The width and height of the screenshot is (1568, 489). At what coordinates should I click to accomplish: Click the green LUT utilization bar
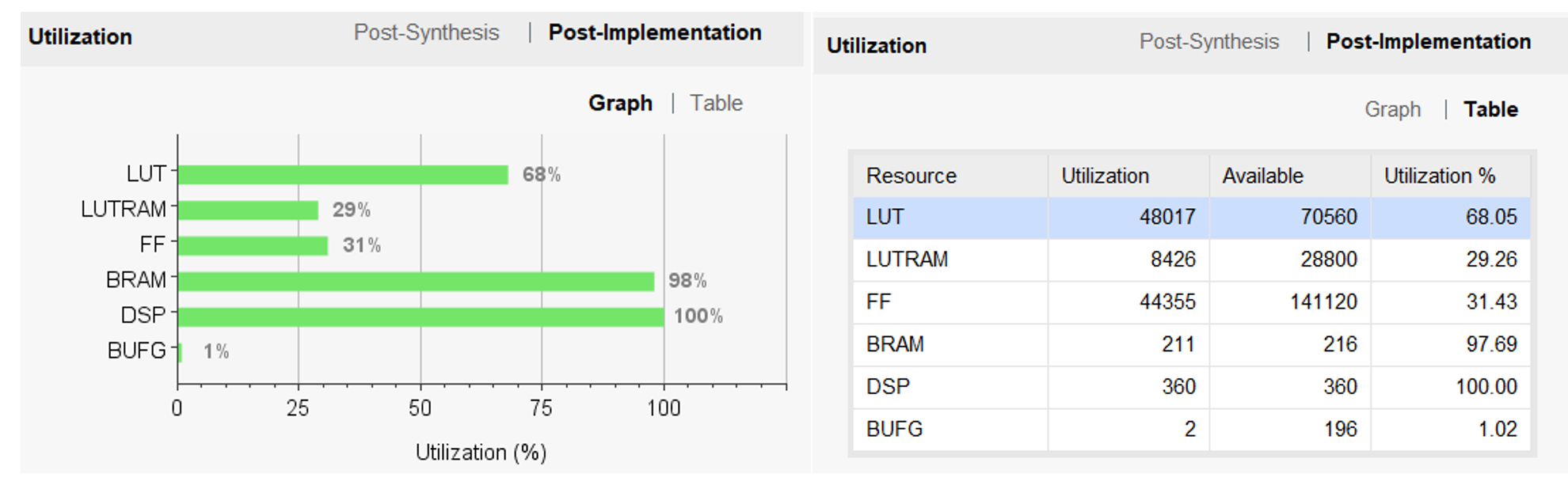coord(342,175)
